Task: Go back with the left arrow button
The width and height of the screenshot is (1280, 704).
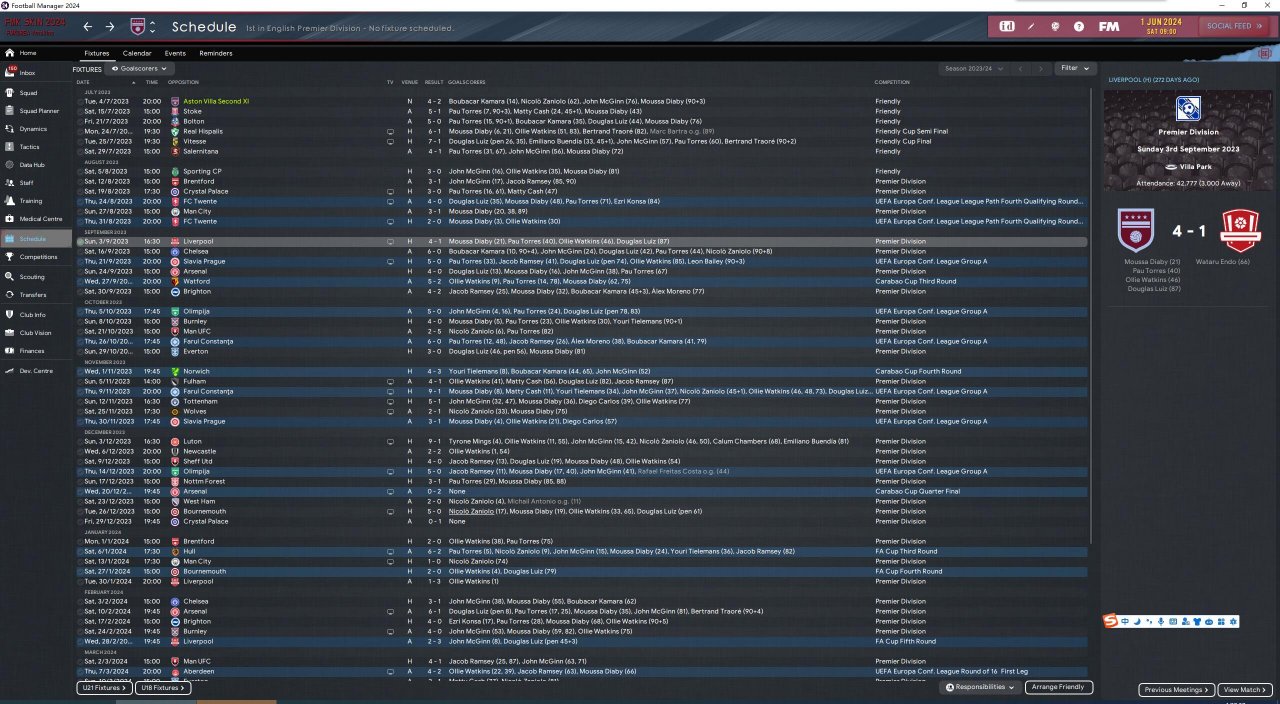Action: [87, 27]
